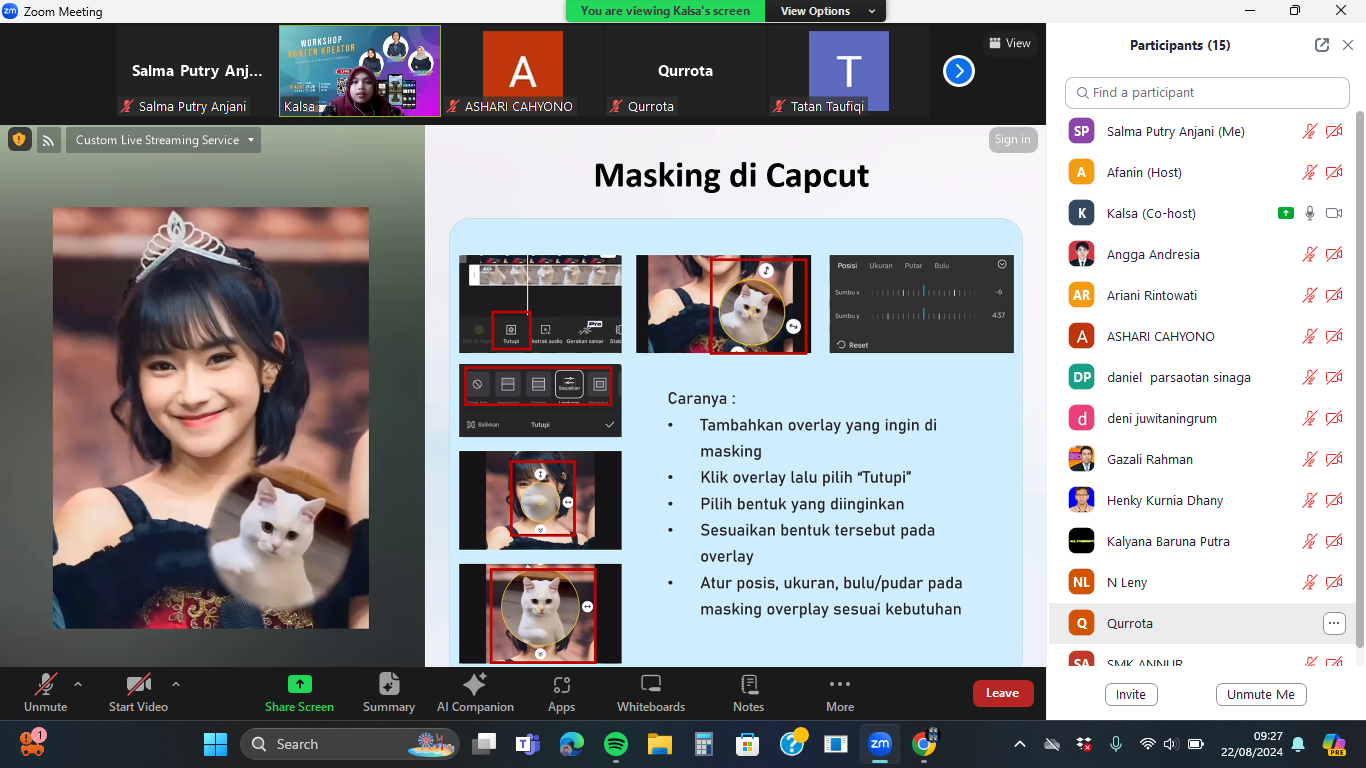Expand audio options caret next to Unmute
The image size is (1366, 768).
tap(78, 684)
